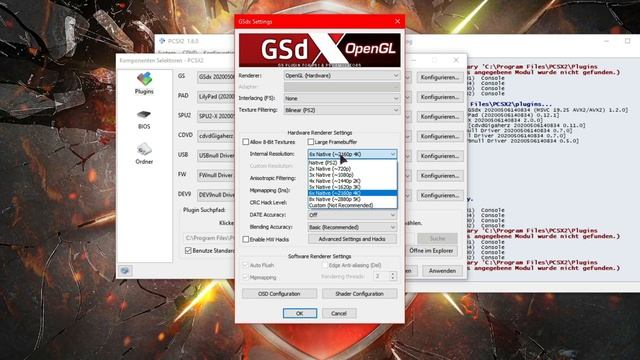640x360 pixels.
Task: Open OSD Configuration
Action: pyautogui.click(x=279, y=294)
